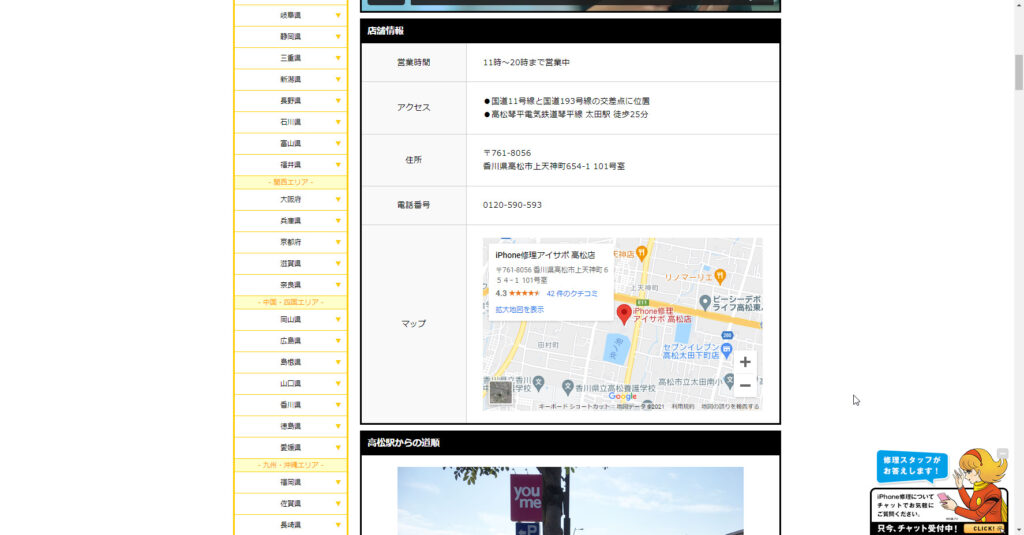Expand the 石川県 prefecture entry
Viewport: 1024px width, 535px height.
click(291, 122)
